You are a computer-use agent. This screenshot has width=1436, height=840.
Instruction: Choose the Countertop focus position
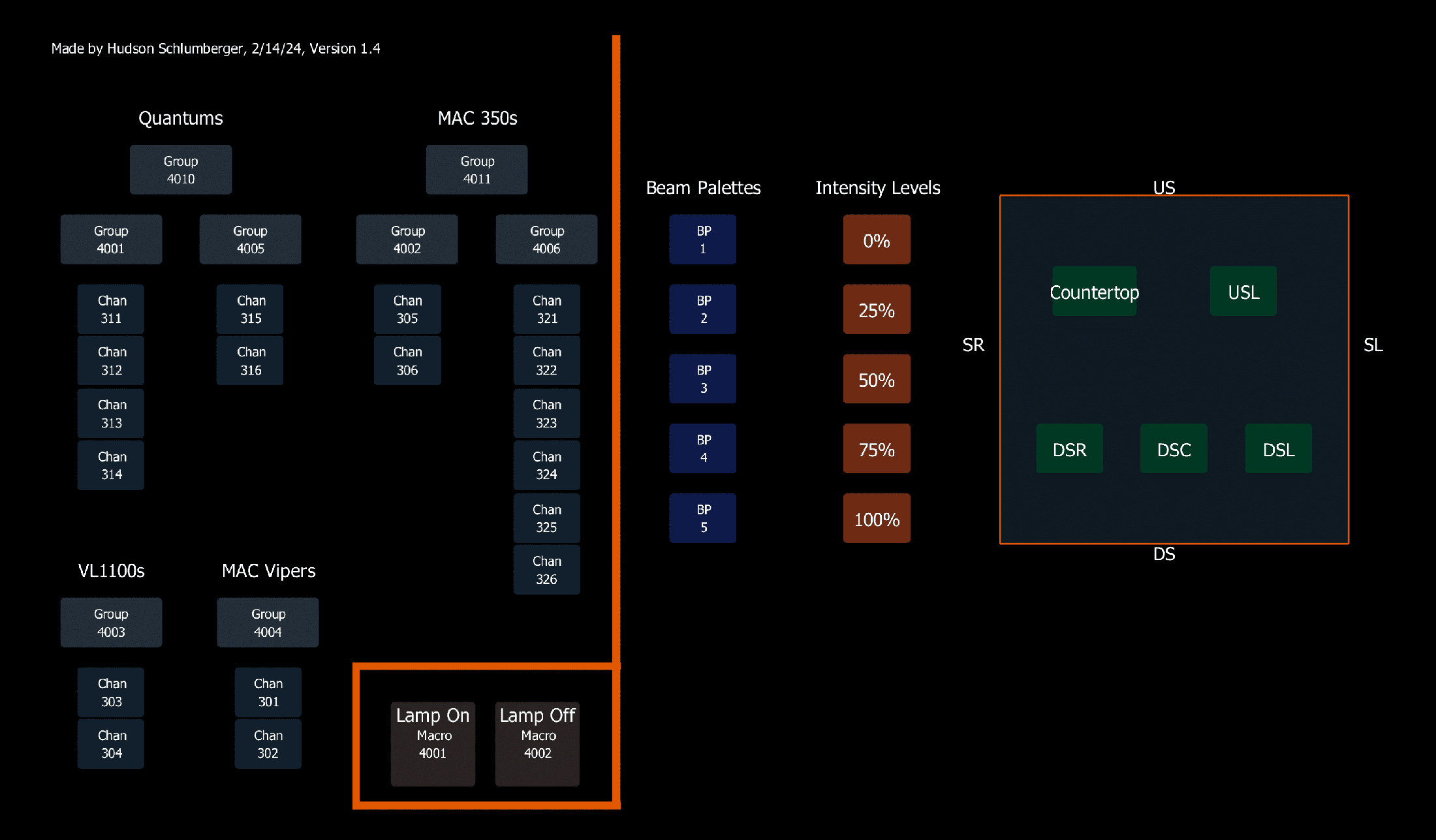coord(1095,291)
